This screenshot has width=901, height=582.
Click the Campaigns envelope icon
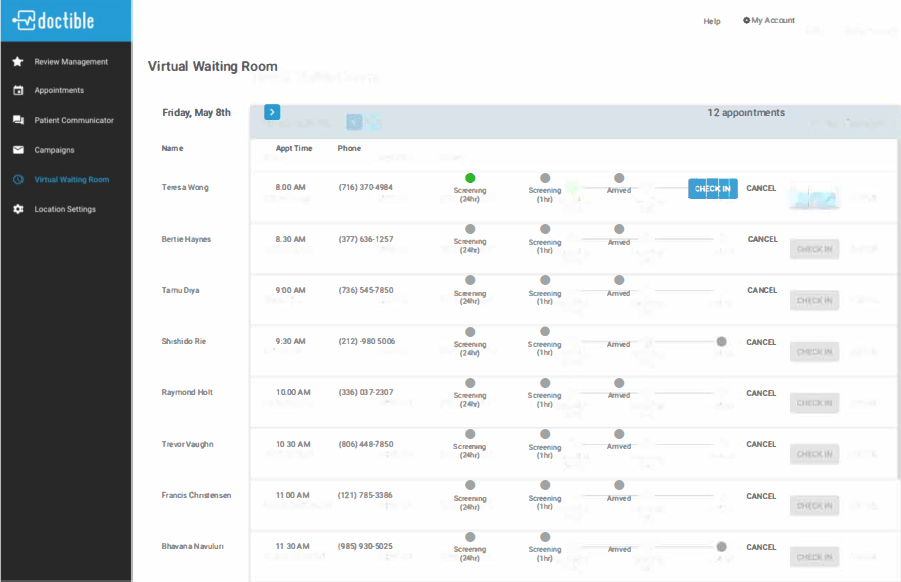(x=18, y=150)
